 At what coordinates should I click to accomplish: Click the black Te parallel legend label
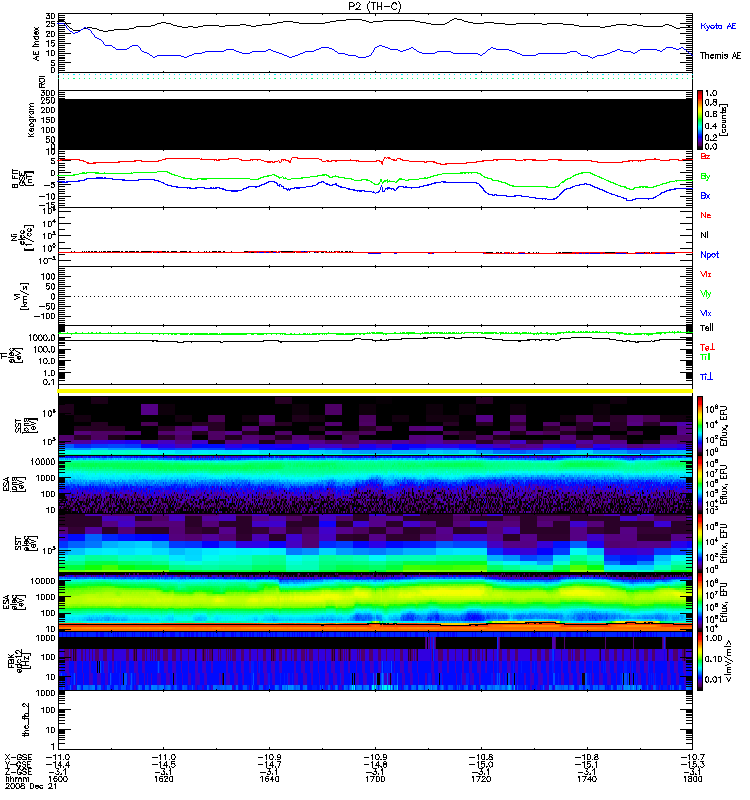[706, 328]
